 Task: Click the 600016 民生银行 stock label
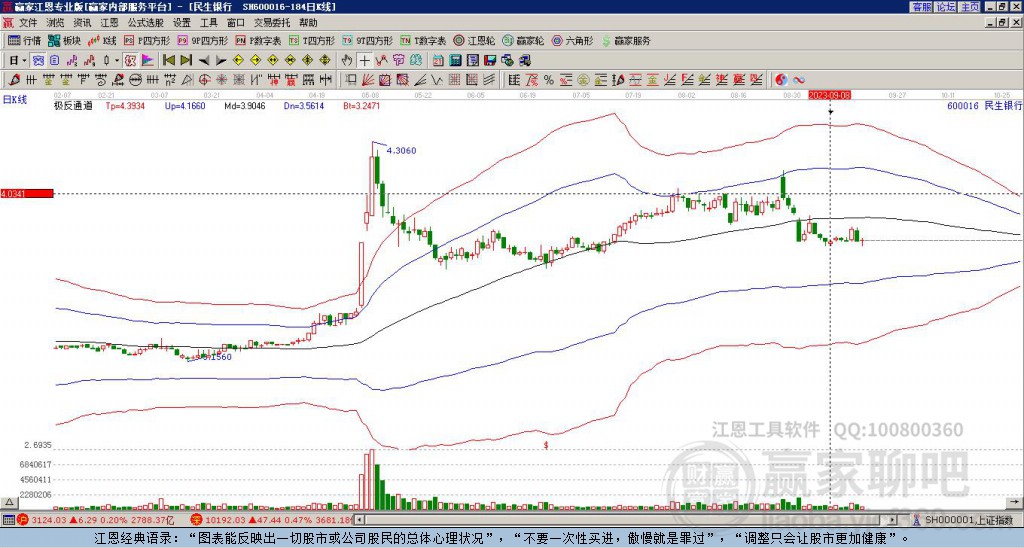click(x=984, y=105)
